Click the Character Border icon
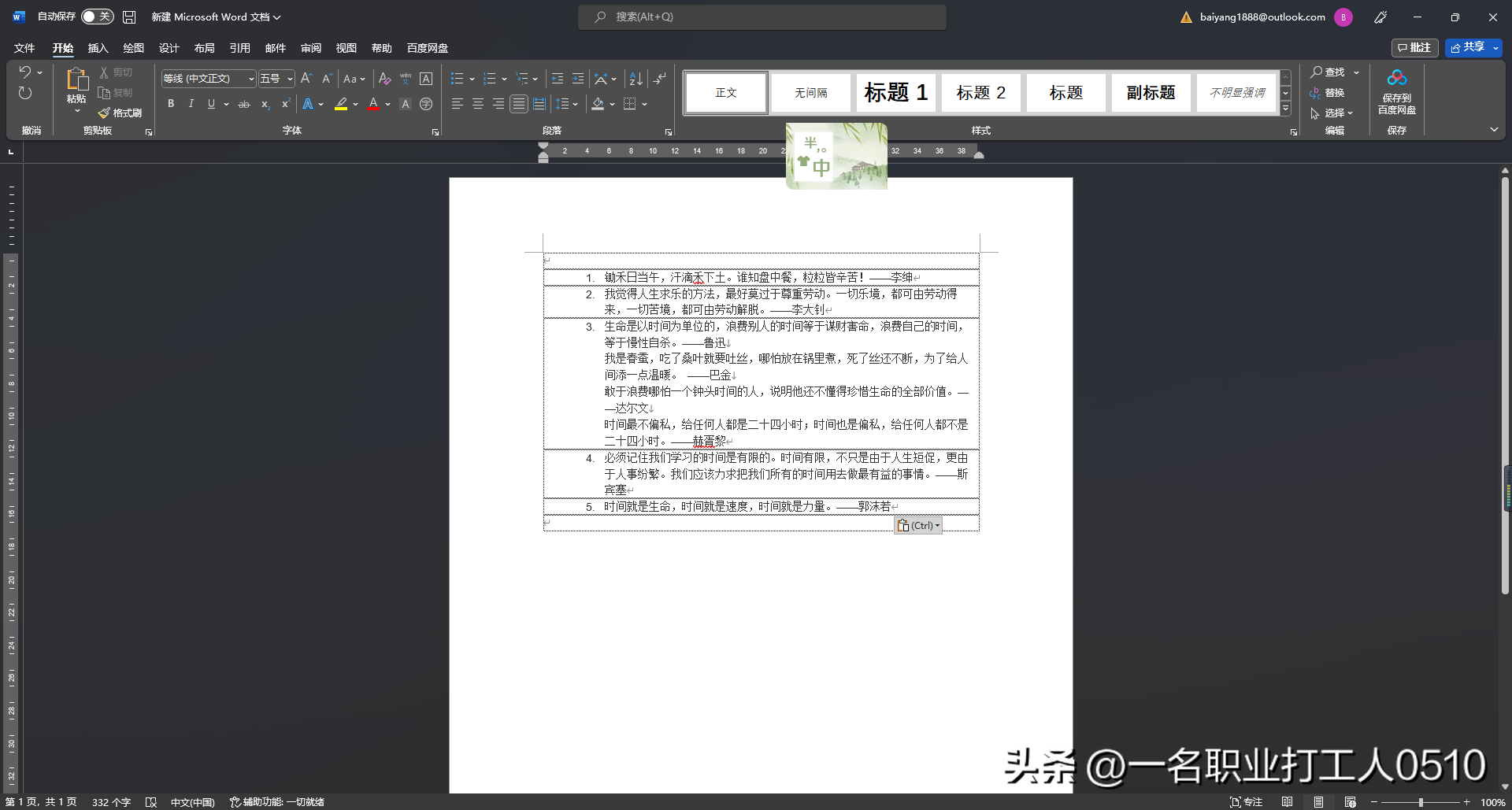The image size is (1512, 810). (x=426, y=79)
